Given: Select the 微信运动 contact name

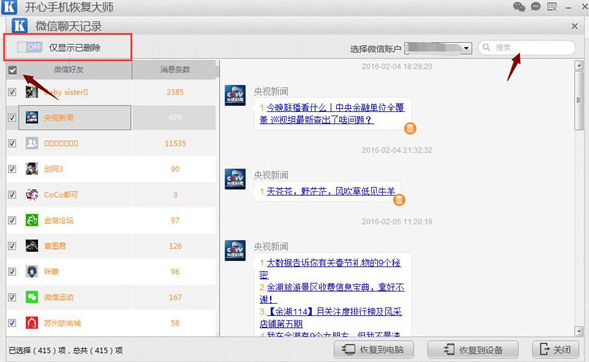Looking at the screenshot, I should click(59, 297).
